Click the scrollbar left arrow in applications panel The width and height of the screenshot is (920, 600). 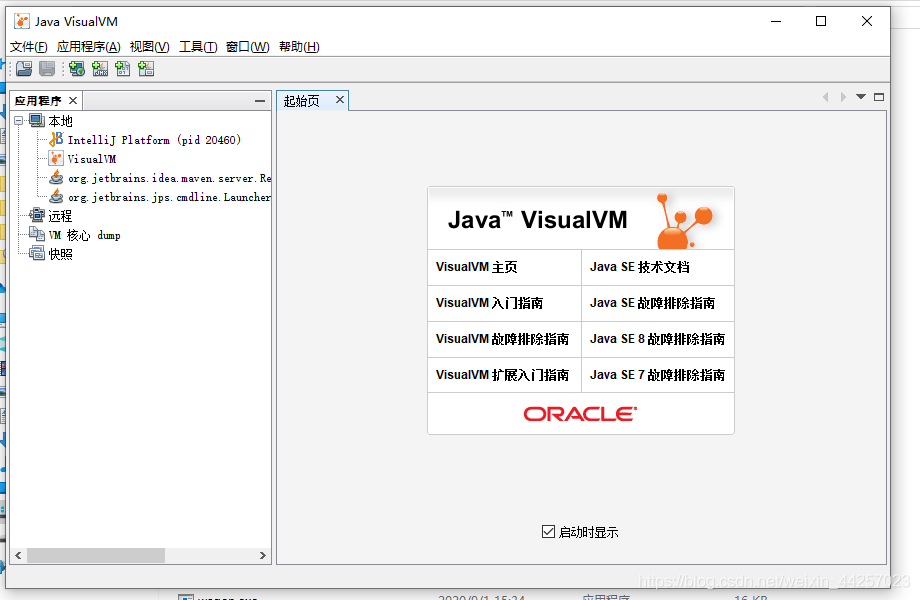[x=18, y=555]
